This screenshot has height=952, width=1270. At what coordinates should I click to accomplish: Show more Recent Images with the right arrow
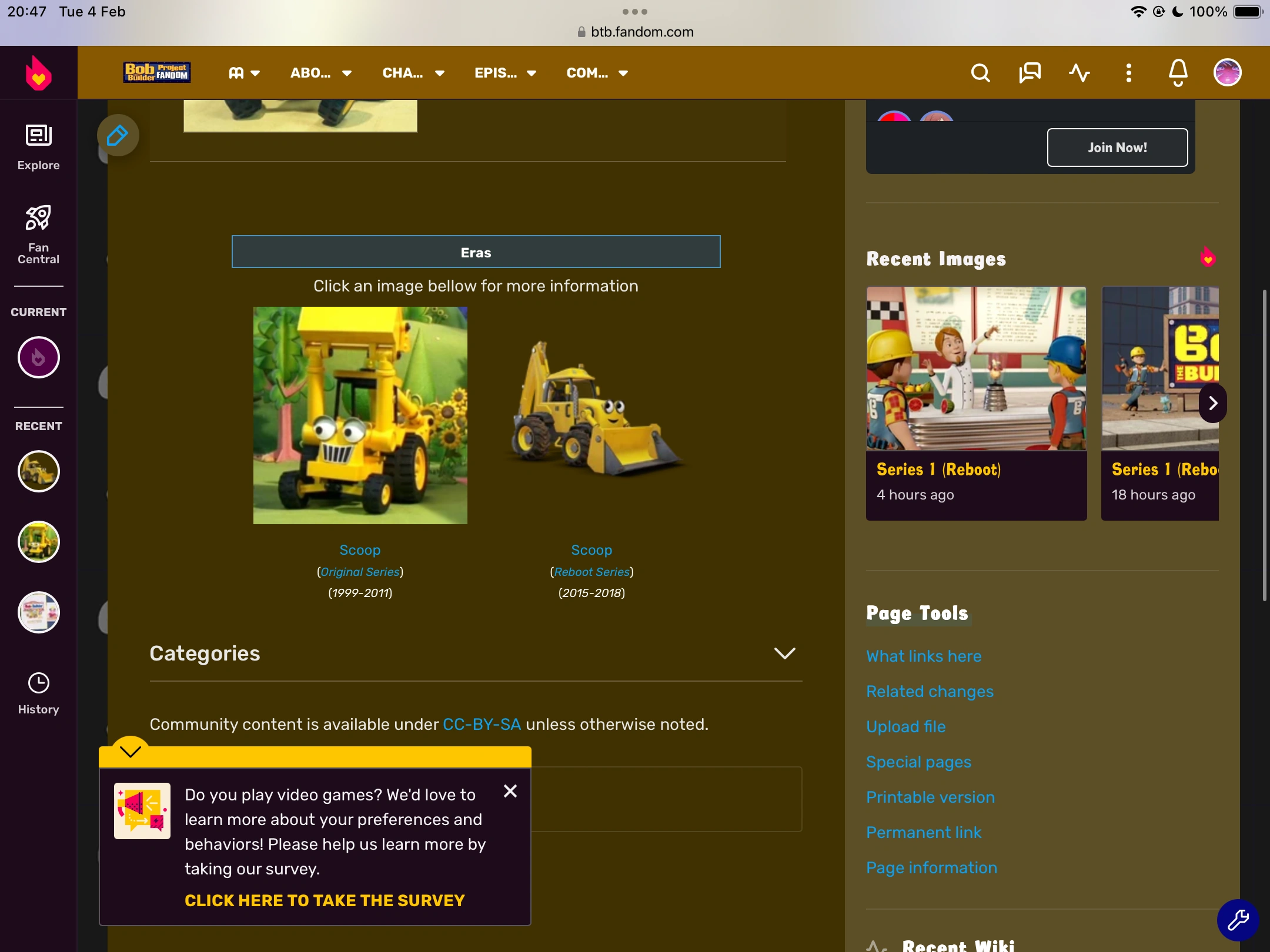pyautogui.click(x=1212, y=403)
